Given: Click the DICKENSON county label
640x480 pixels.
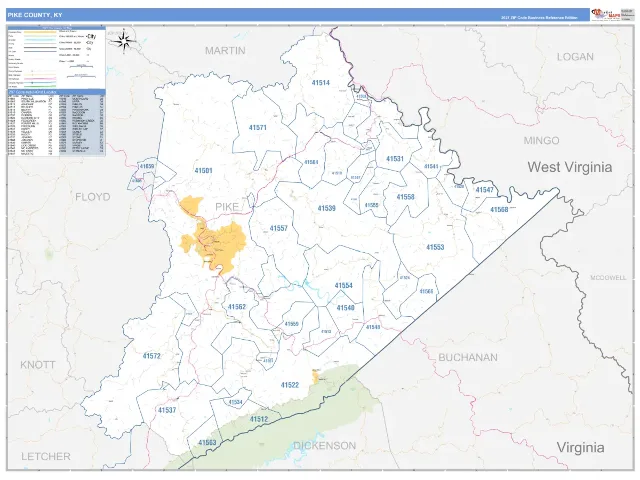Looking at the screenshot, I should point(325,446).
